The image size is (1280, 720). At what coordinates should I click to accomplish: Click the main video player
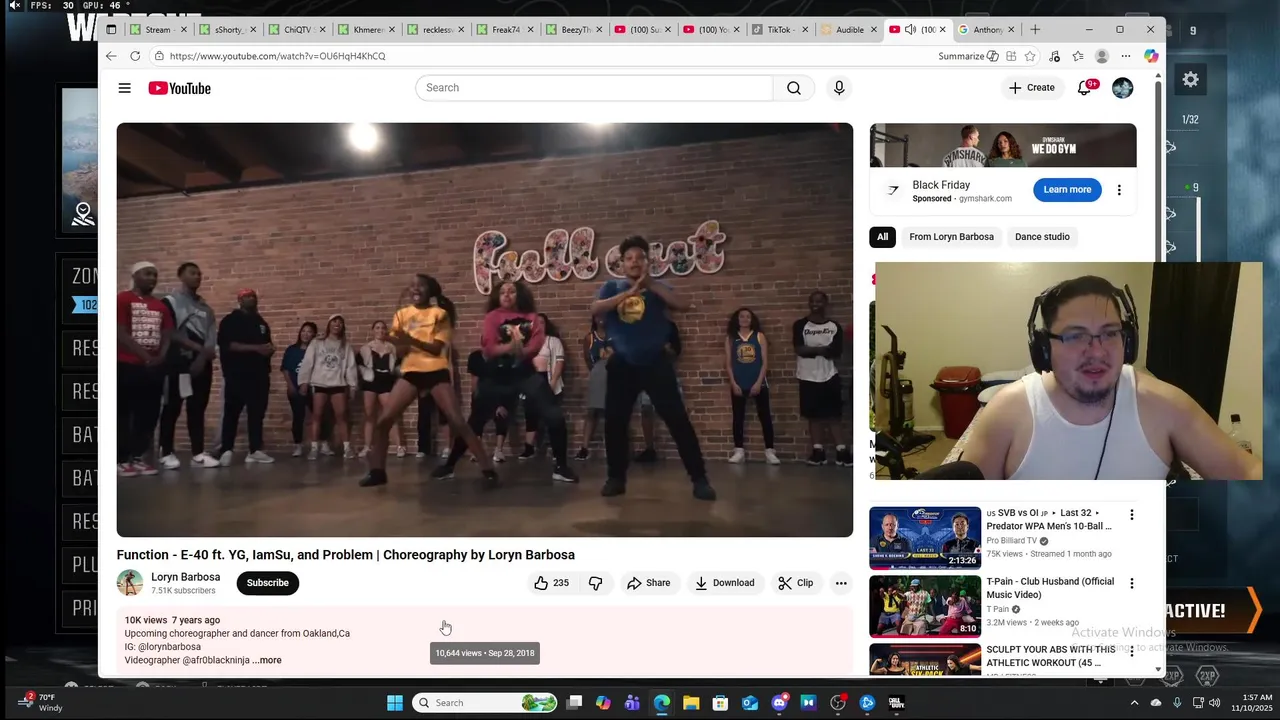click(485, 330)
